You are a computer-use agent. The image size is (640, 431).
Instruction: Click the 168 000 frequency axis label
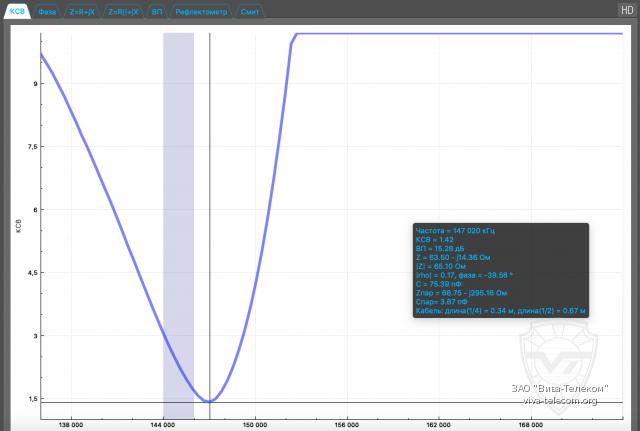(531, 425)
